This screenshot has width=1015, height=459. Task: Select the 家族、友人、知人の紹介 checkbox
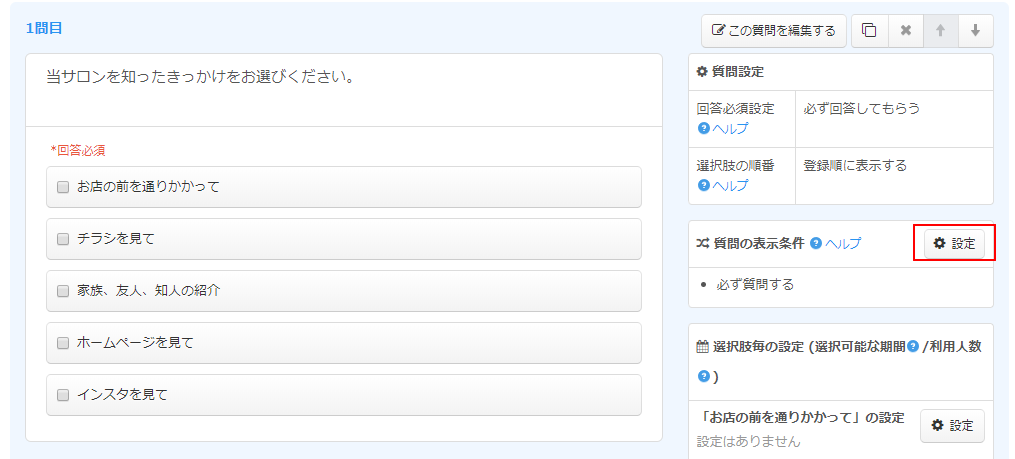pos(63,291)
